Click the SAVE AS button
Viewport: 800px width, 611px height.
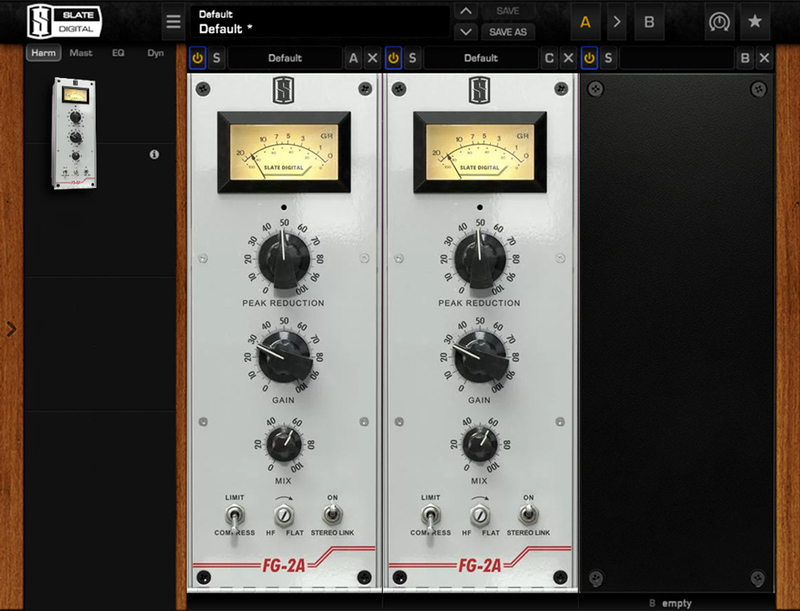[508, 32]
